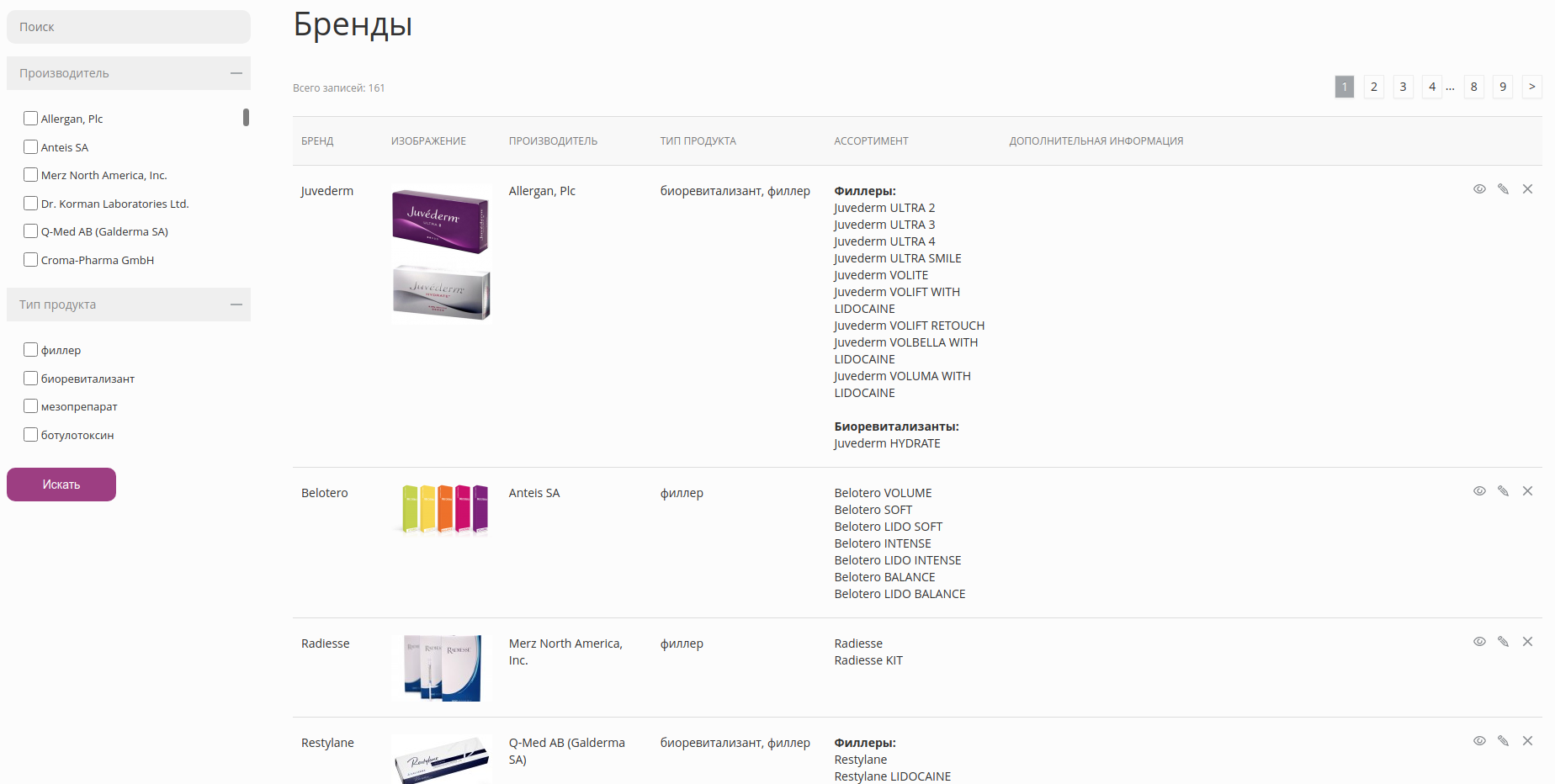Edit the Radiesse brand entry
The width and height of the screenshot is (1555, 784).
pyautogui.click(x=1503, y=642)
